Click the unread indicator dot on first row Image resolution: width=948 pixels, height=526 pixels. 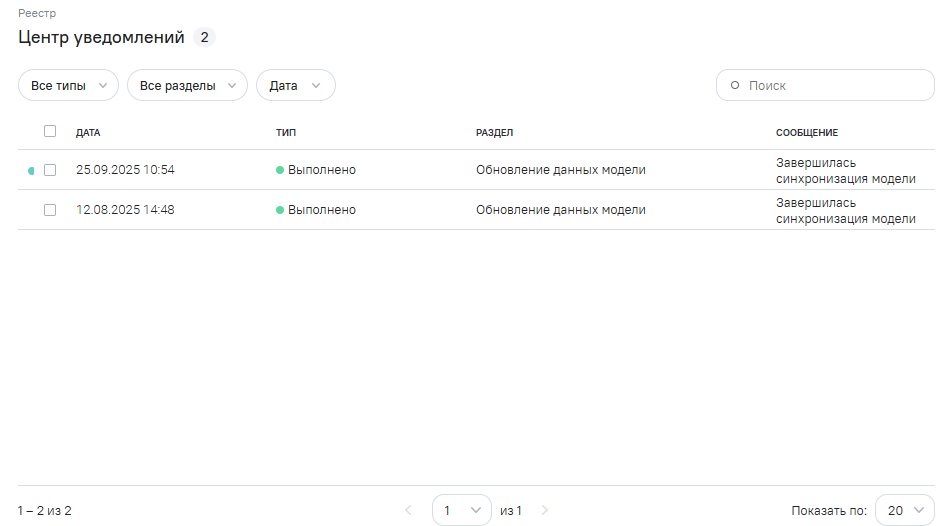point(31,171)
